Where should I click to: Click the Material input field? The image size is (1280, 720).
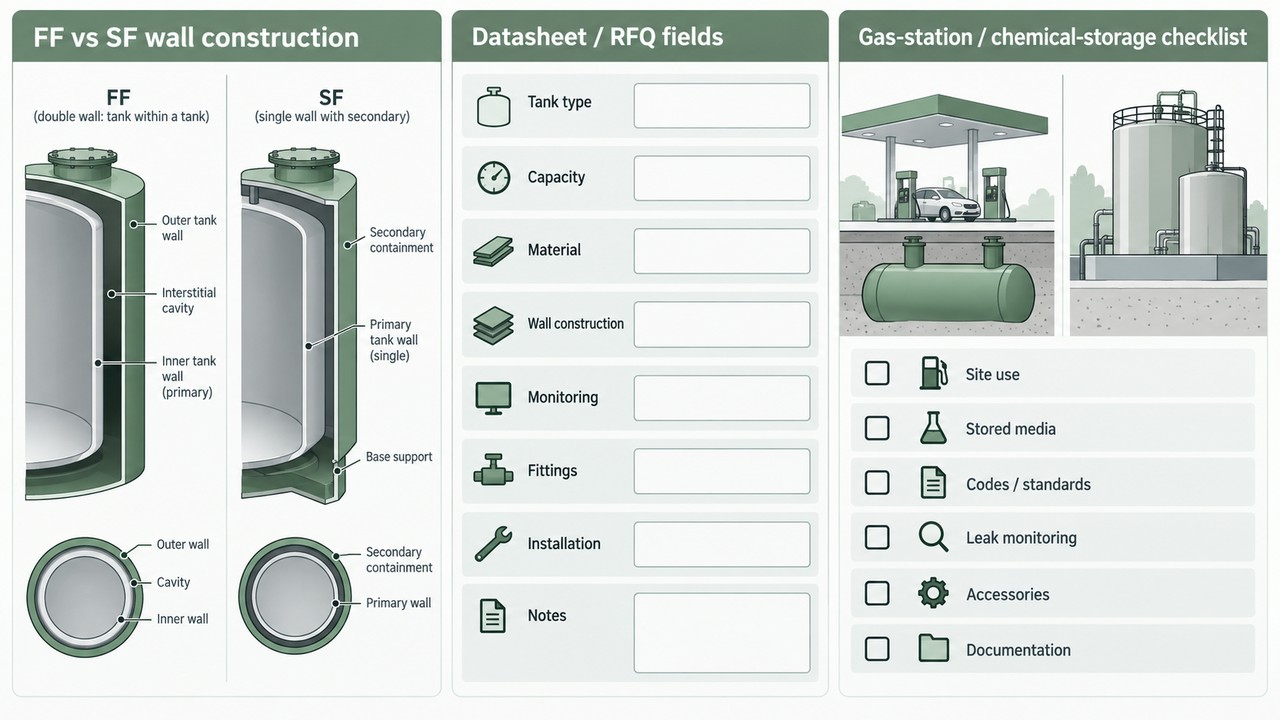click(722, 251)
